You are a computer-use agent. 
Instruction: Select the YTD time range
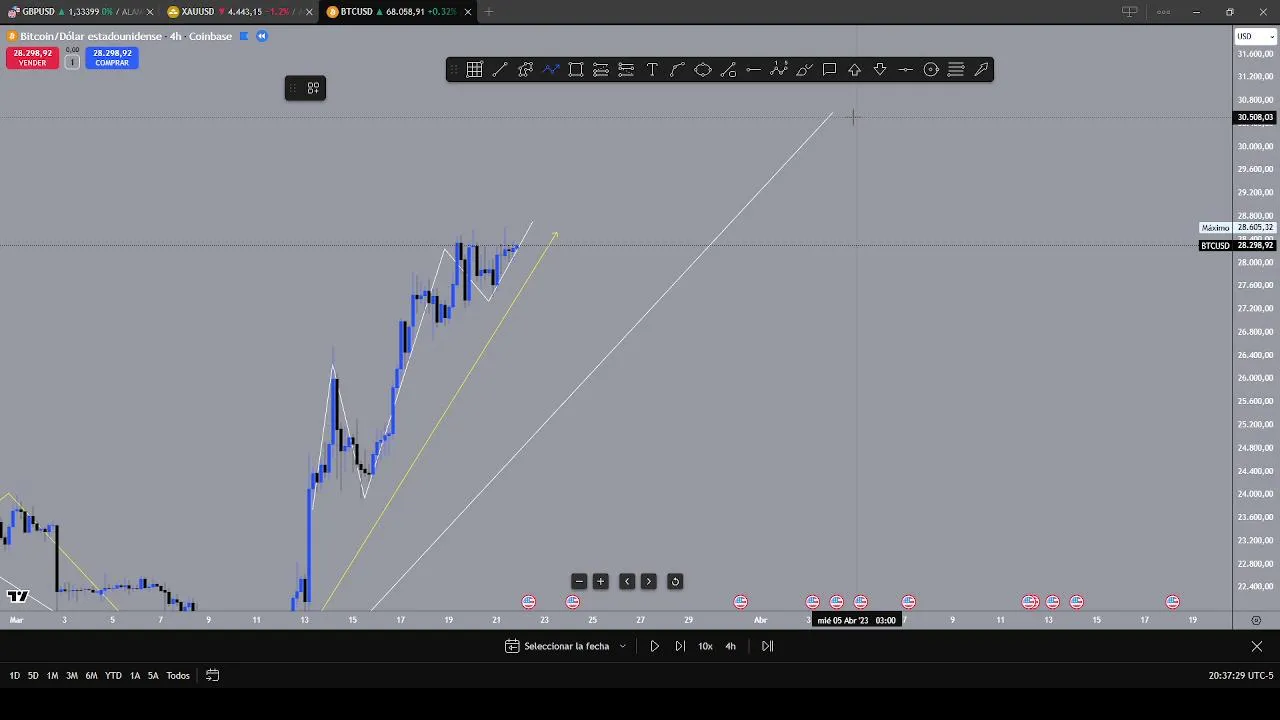[113, 676]
